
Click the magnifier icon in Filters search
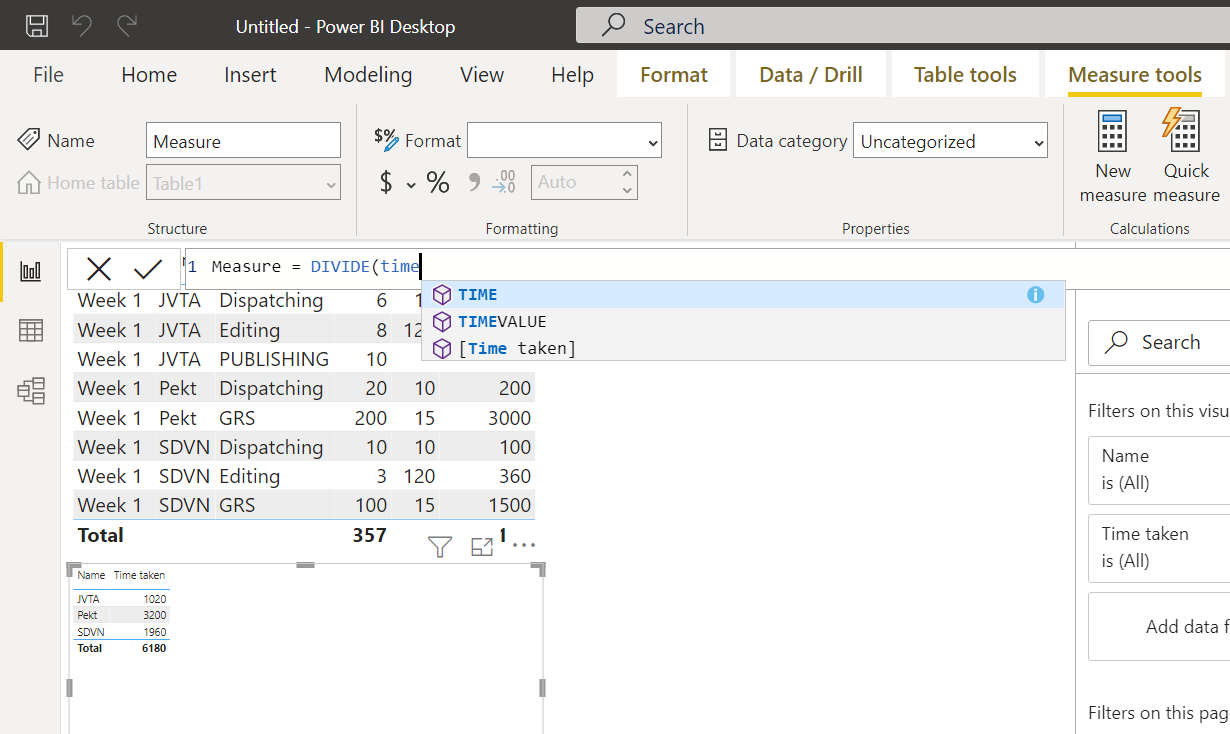coord(1116,342)
